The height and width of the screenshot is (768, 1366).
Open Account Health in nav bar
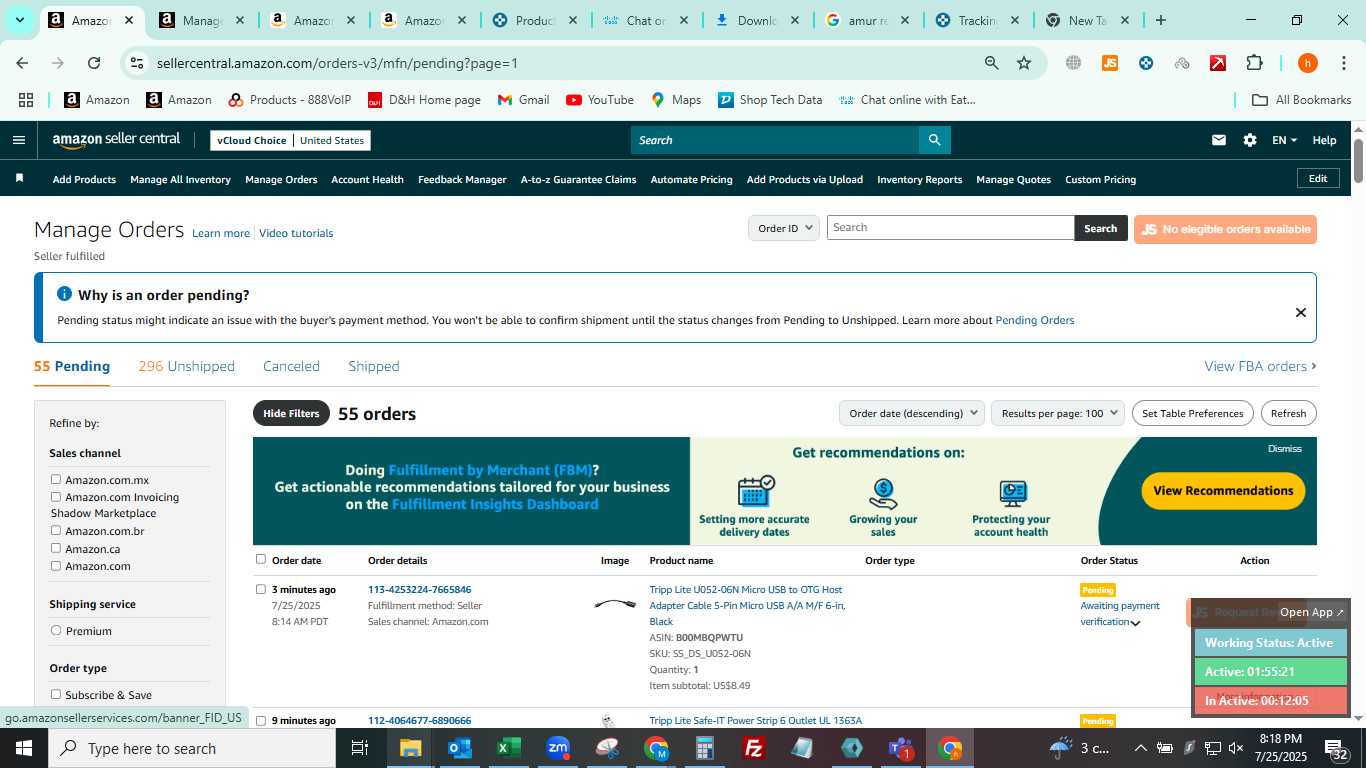tap(367, 179)
